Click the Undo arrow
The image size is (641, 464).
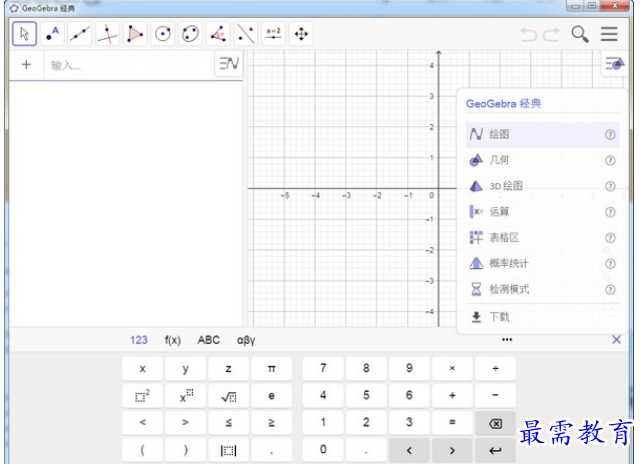pyautogui.click(x=529, y=34)
